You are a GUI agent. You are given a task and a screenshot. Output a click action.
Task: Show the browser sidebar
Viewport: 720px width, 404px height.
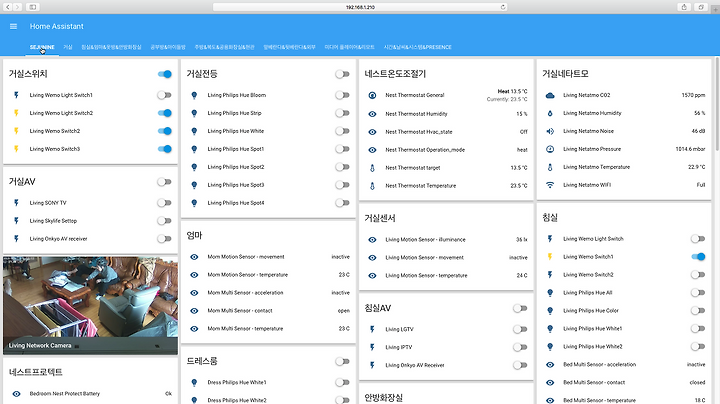point(33,7)
